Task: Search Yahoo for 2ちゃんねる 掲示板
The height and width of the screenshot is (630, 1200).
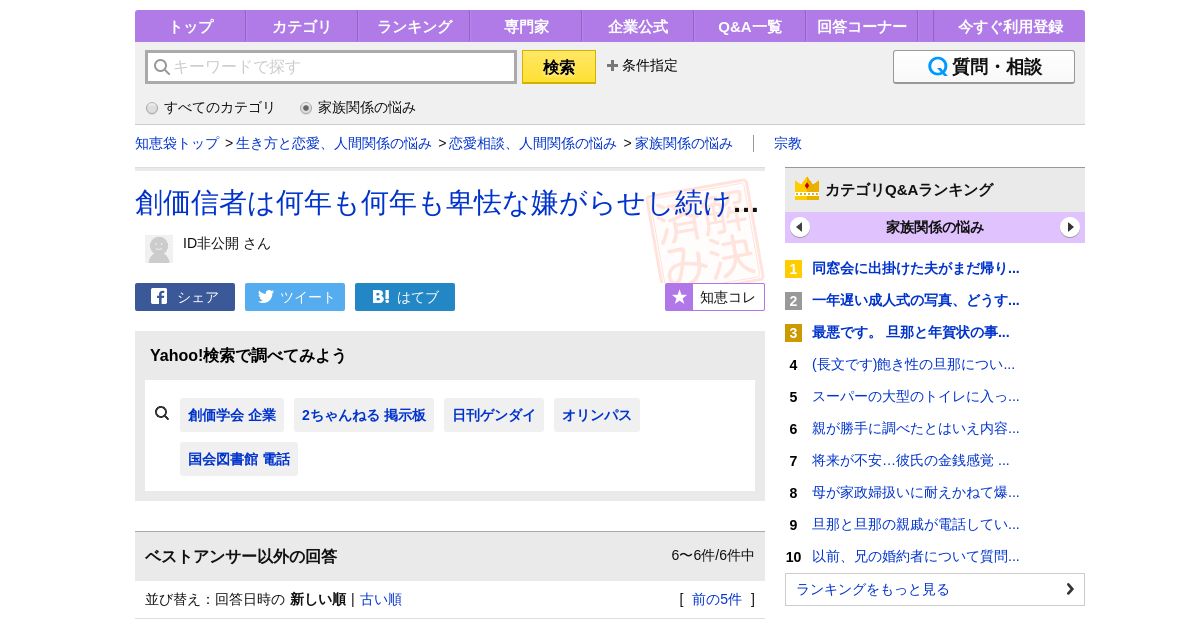Action: pos(364,415)
